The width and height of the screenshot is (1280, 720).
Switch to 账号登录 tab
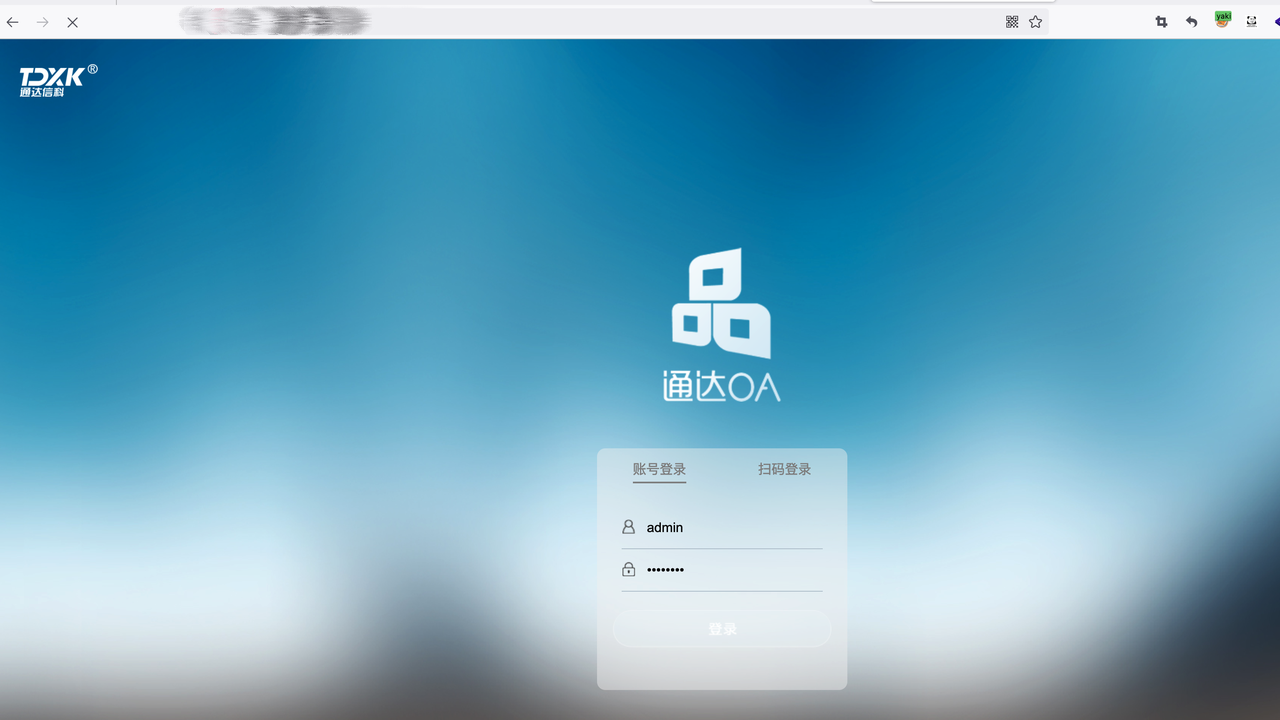659,469
